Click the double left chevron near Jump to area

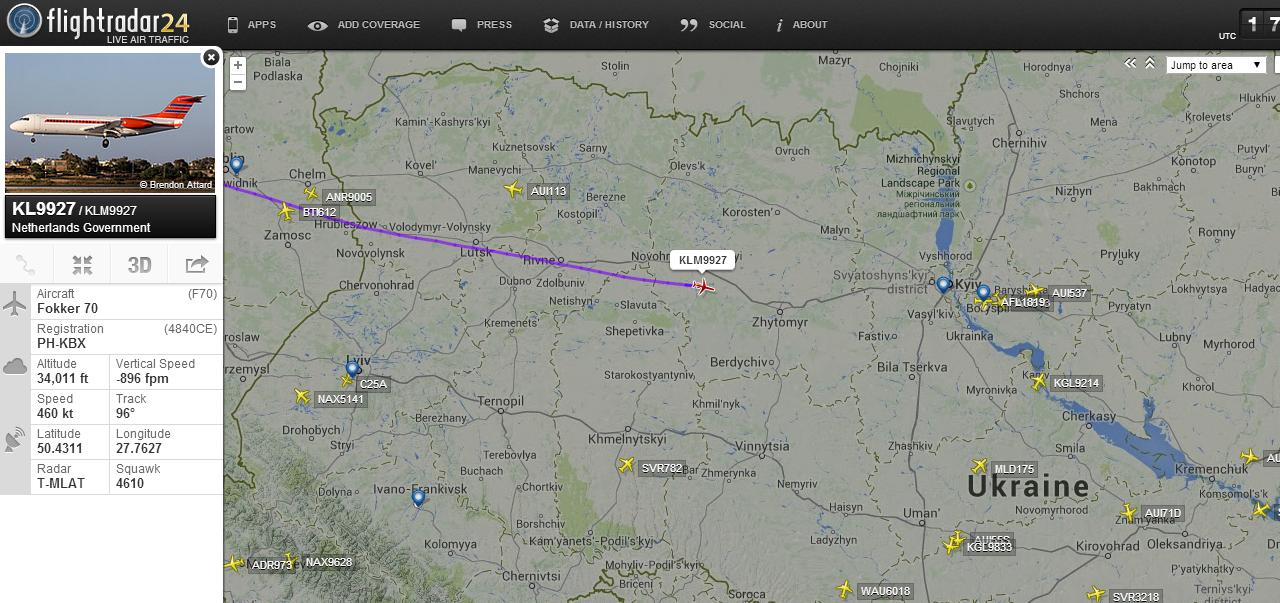[1131, 64]
